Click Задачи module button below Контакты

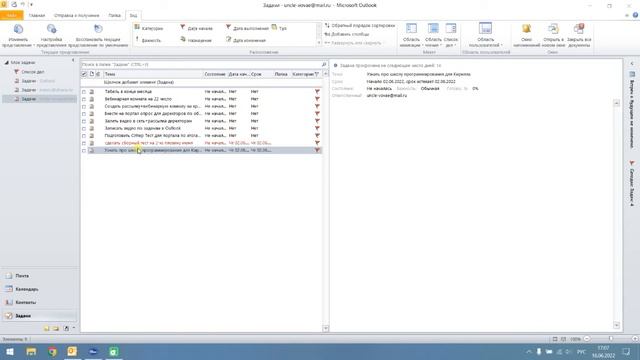tap(39, 316)
